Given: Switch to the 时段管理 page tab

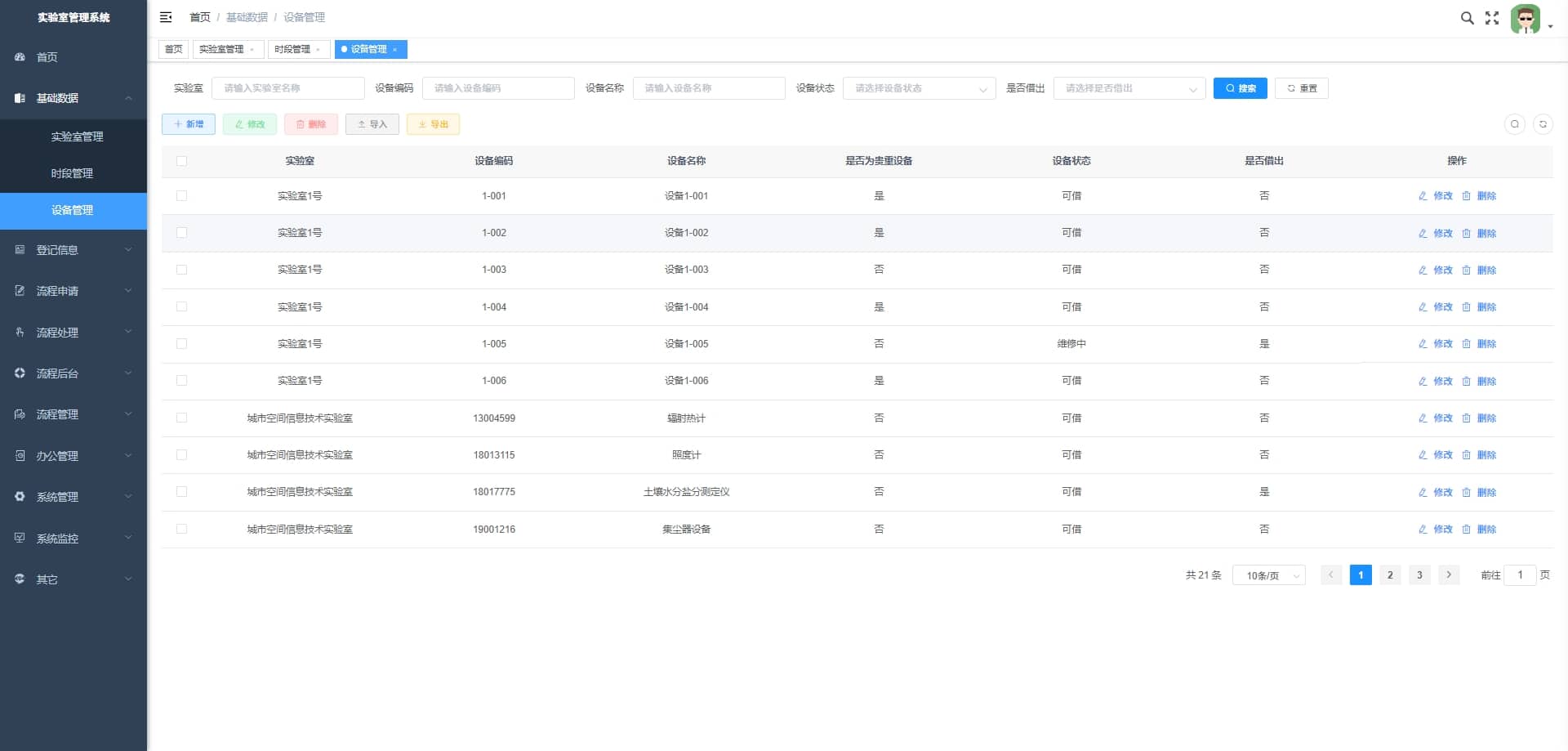Looking at the screenshot, I should tap(298, 50).
